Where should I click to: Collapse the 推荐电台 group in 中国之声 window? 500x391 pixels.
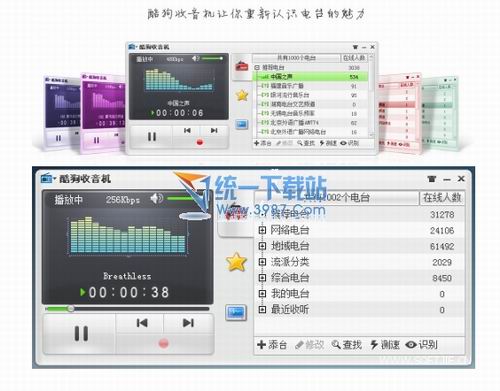click(x=257, y=68)
